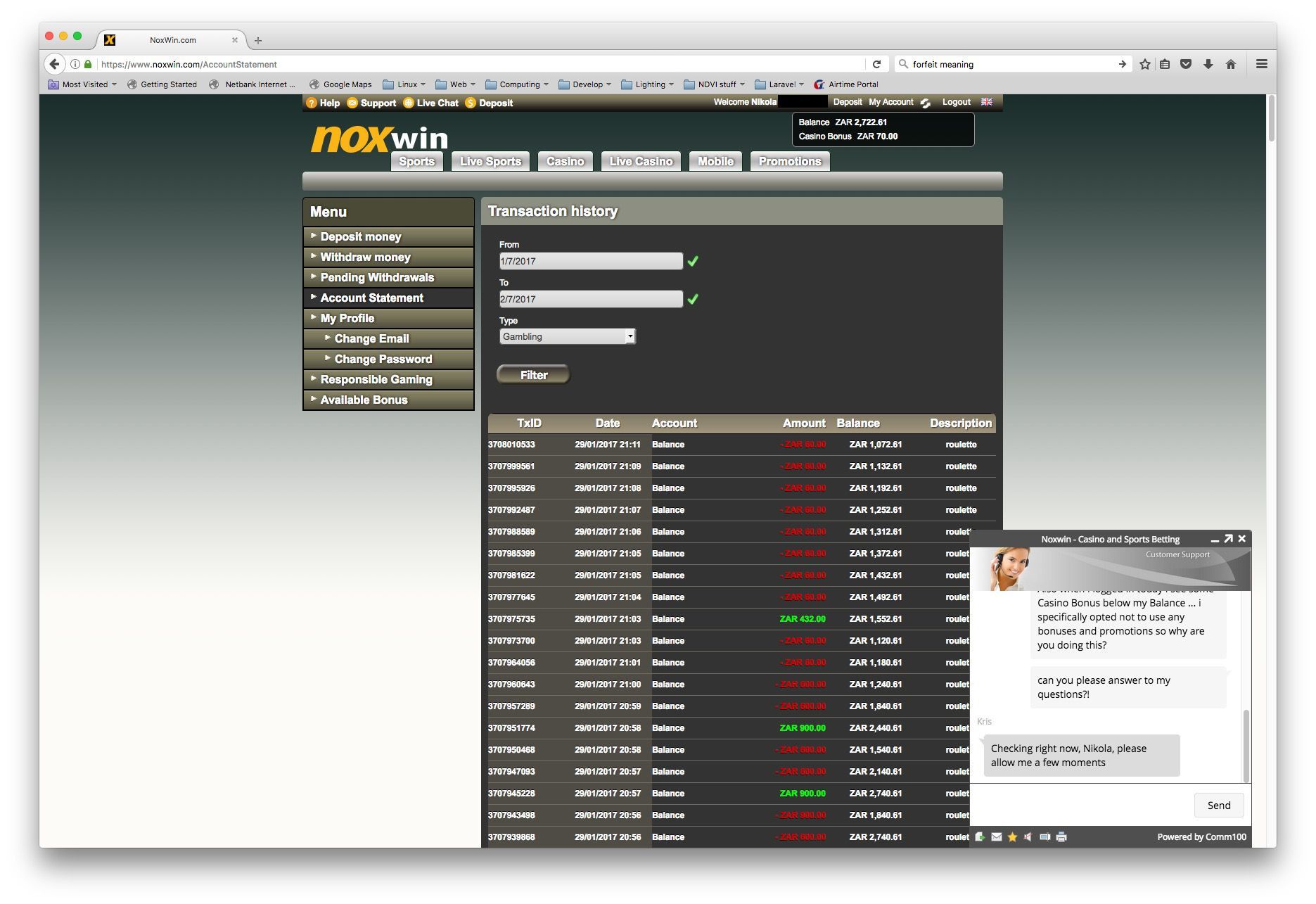Click the To date field
The height and width of the screenshot is (904, 1316).
pyautogui.click(x=591, y=299)
